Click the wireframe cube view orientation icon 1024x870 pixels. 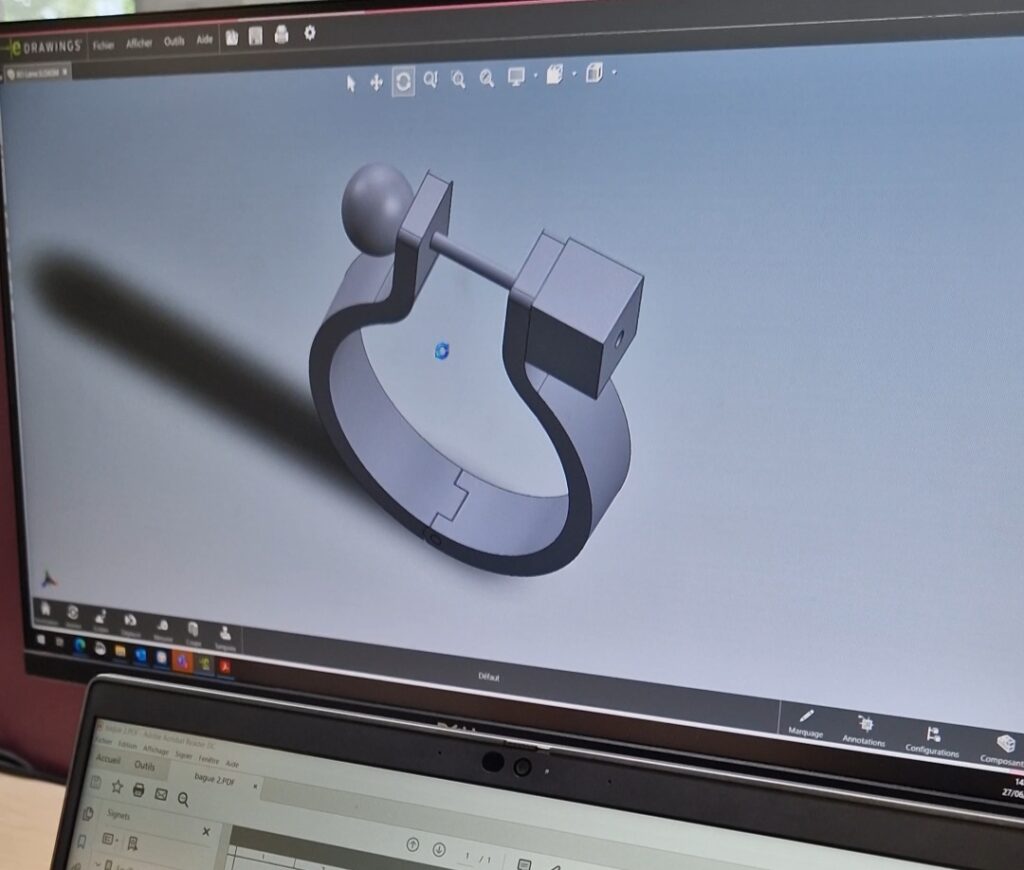[594, 72]
